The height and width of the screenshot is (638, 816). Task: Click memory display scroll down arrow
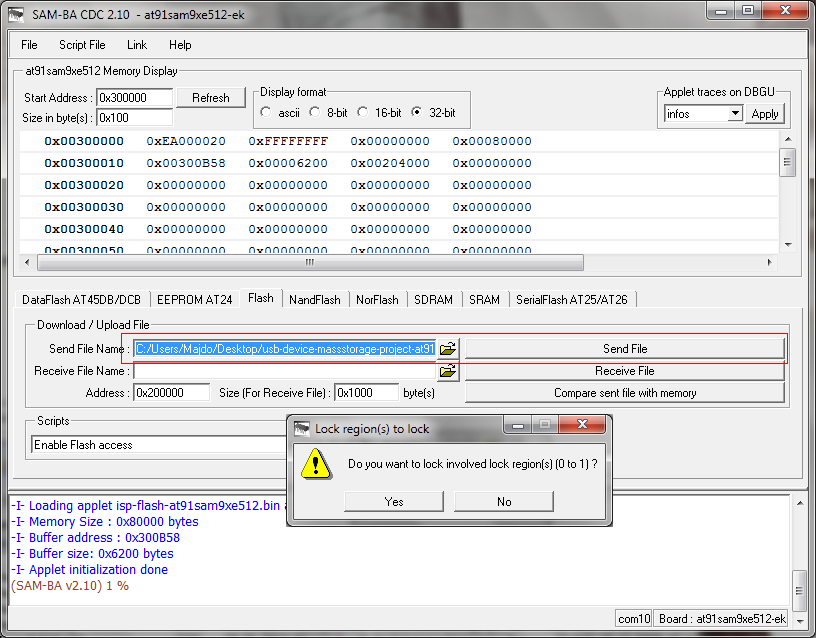(x=788, y=245)
